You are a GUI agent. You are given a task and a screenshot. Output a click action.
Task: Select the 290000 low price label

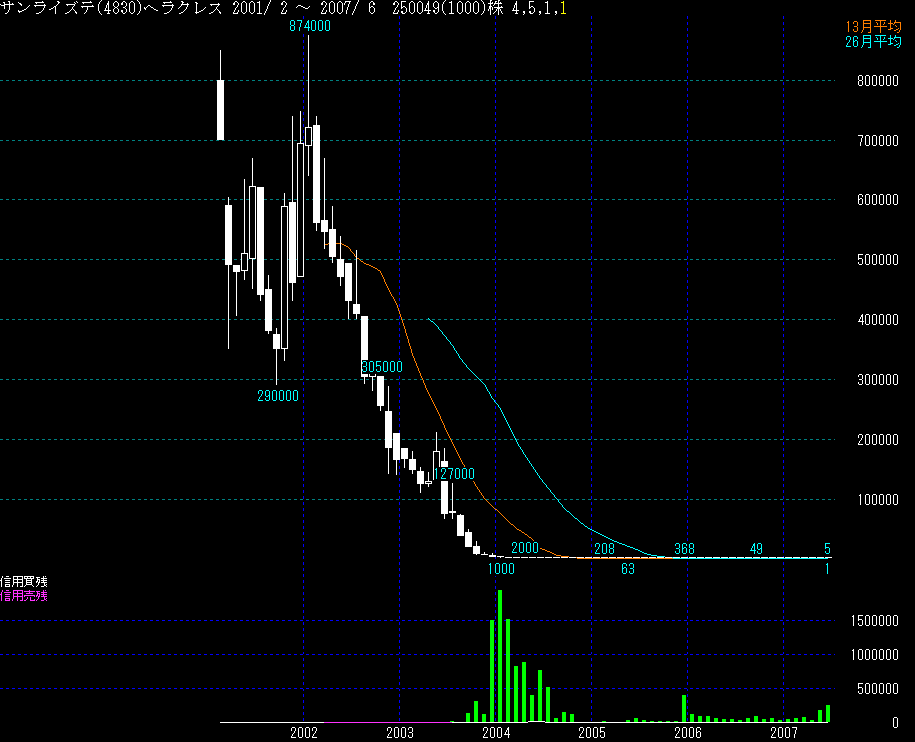[278, 396]
